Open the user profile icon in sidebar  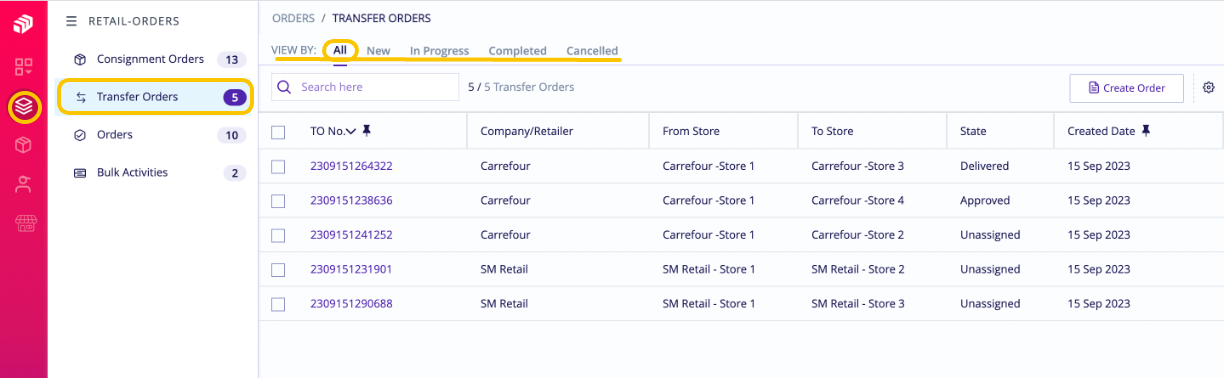(x=24, y=184)
